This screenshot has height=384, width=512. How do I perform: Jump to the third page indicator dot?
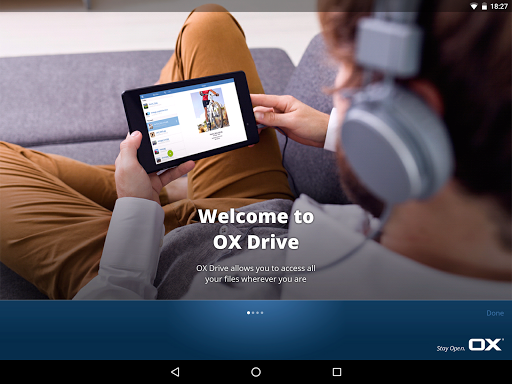tap(257, 313)
